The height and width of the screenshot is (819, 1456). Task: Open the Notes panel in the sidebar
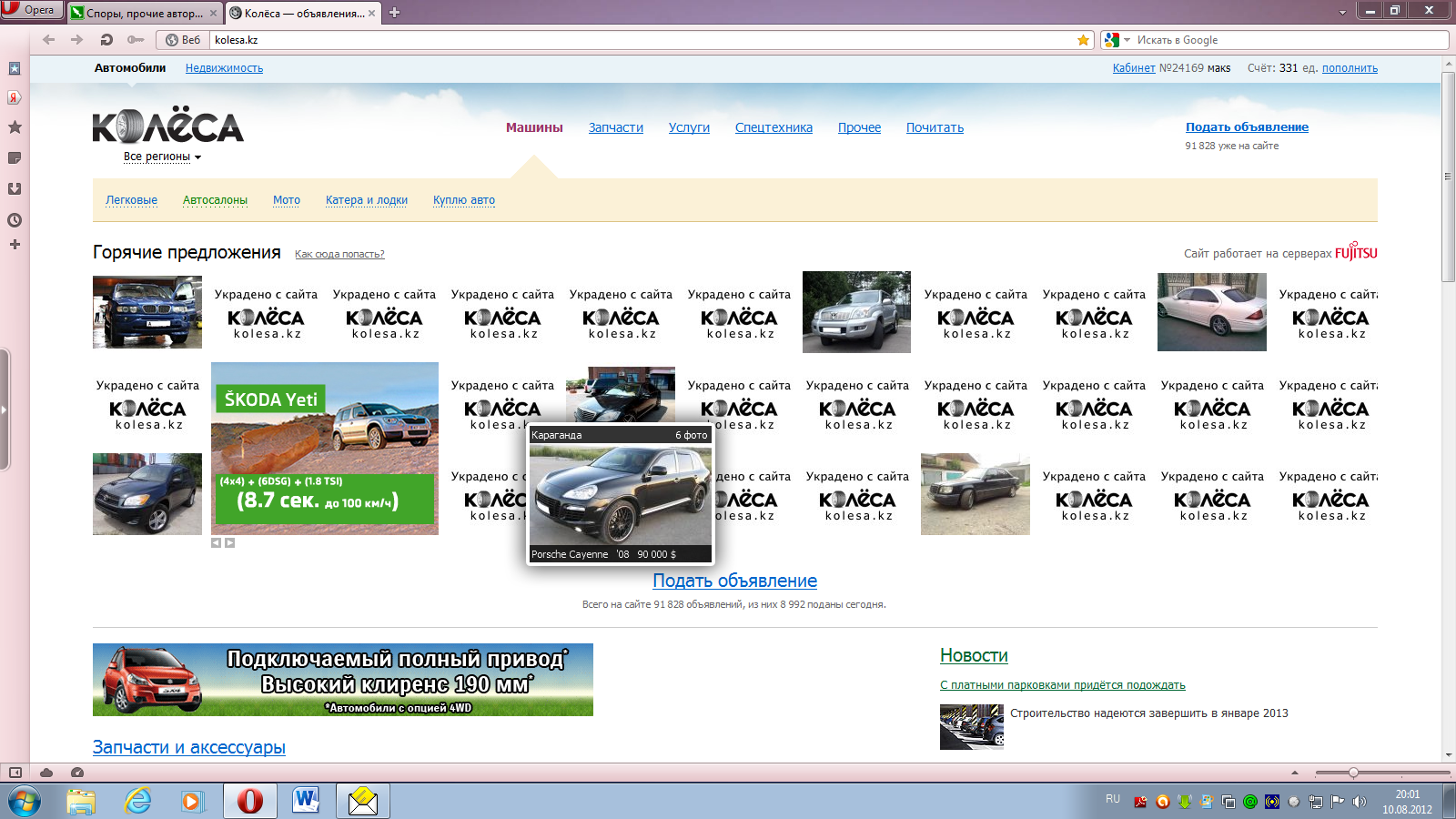click(15, 158)
